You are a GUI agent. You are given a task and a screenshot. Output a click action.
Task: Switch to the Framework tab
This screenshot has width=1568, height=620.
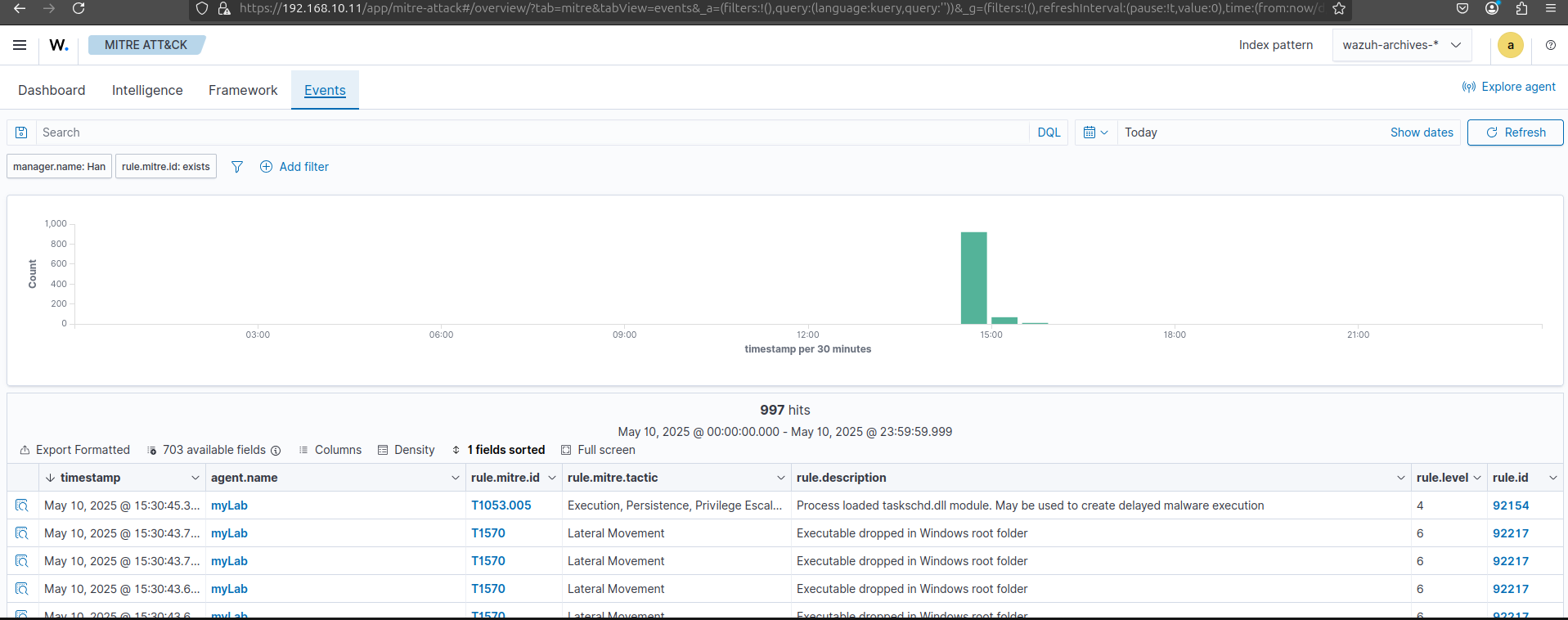[x=243, y=90]
